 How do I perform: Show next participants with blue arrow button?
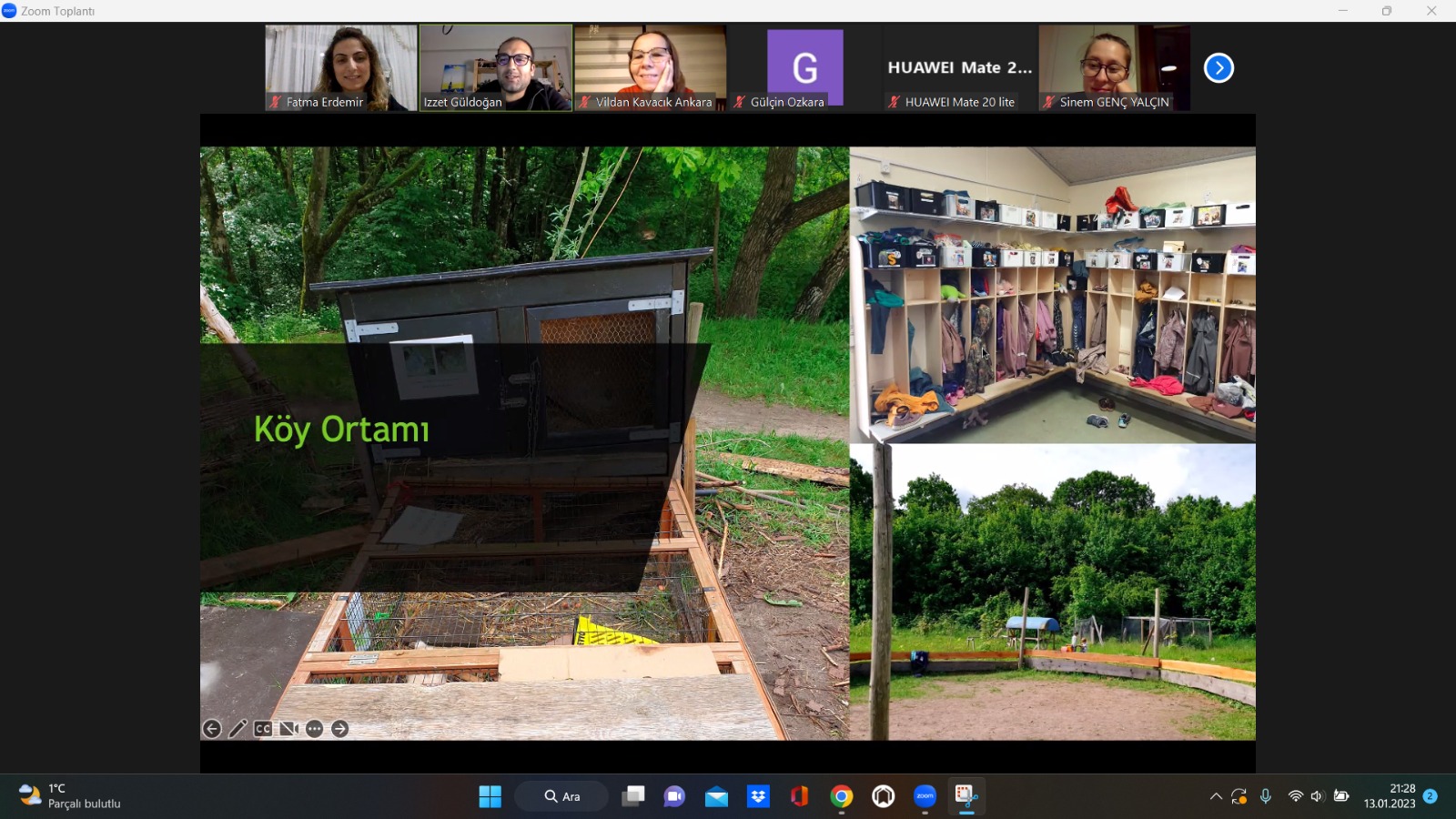1218,68
